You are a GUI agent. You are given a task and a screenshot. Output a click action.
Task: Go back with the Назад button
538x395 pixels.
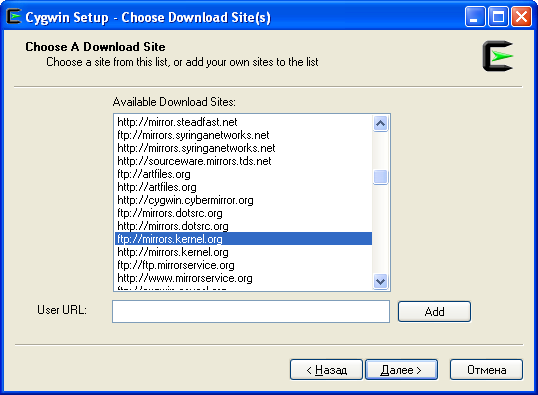tap(326, 370)
